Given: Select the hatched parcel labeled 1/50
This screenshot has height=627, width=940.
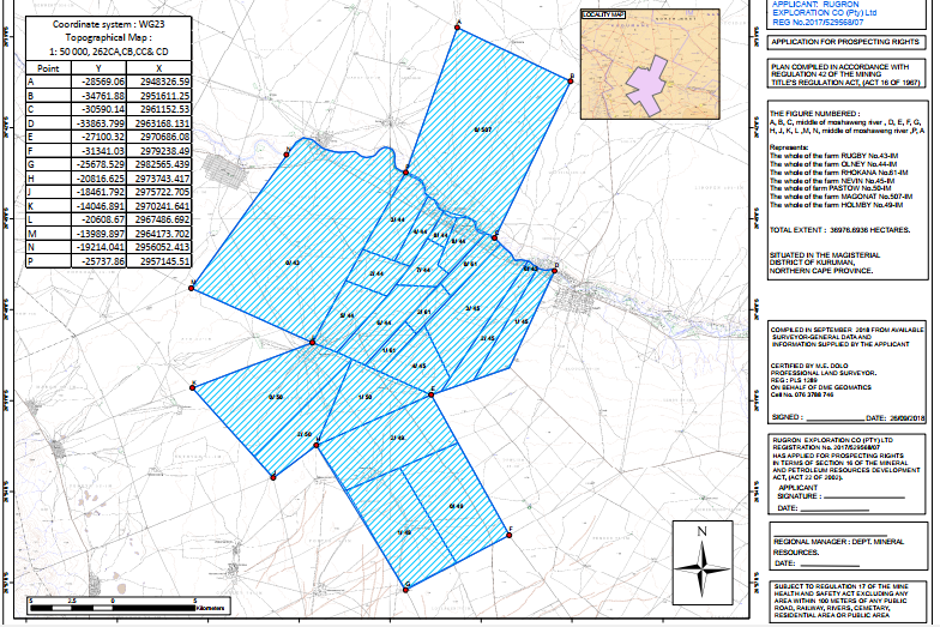Looking at the screenshot, I should click(364, 397).
